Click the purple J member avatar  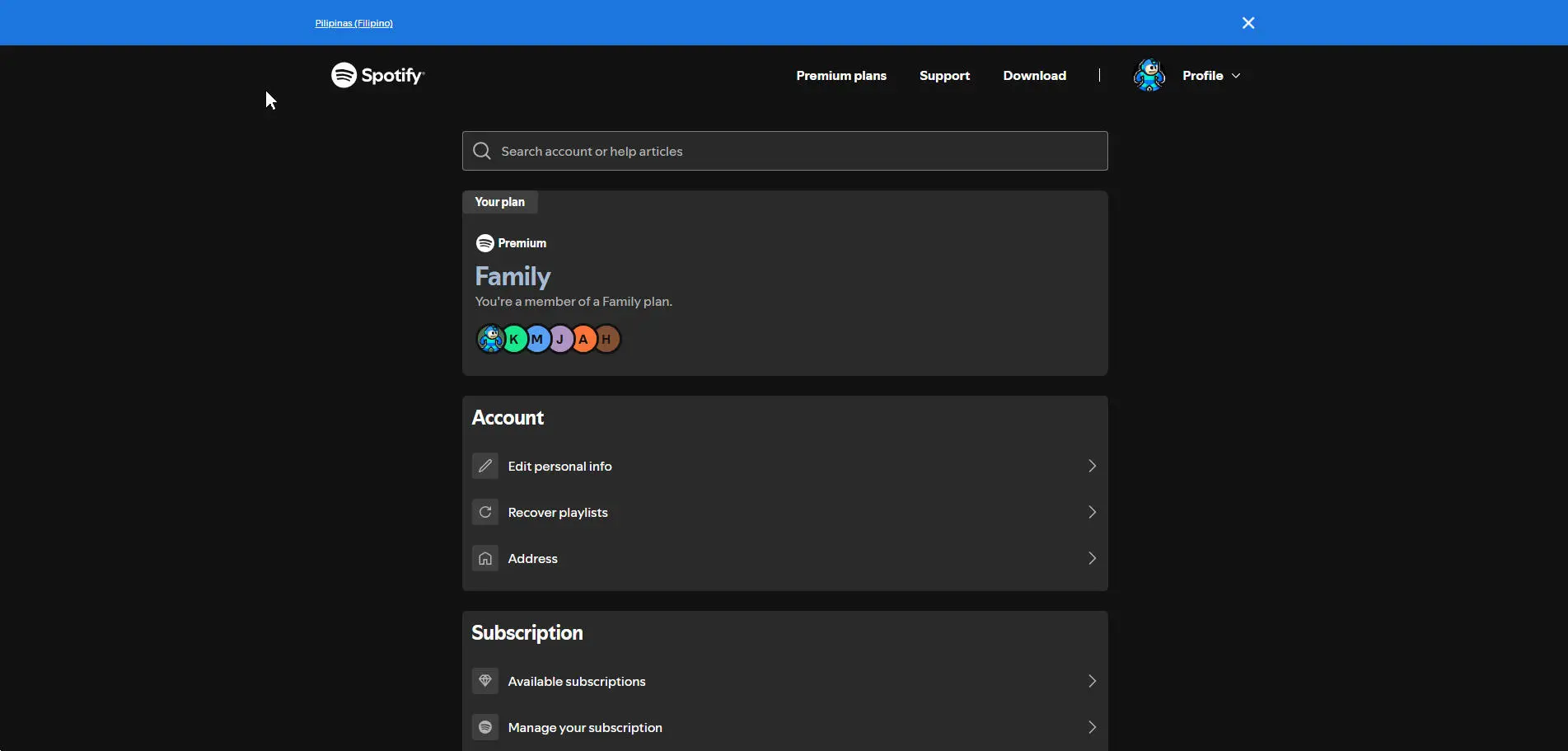click(x=560, y=339)
